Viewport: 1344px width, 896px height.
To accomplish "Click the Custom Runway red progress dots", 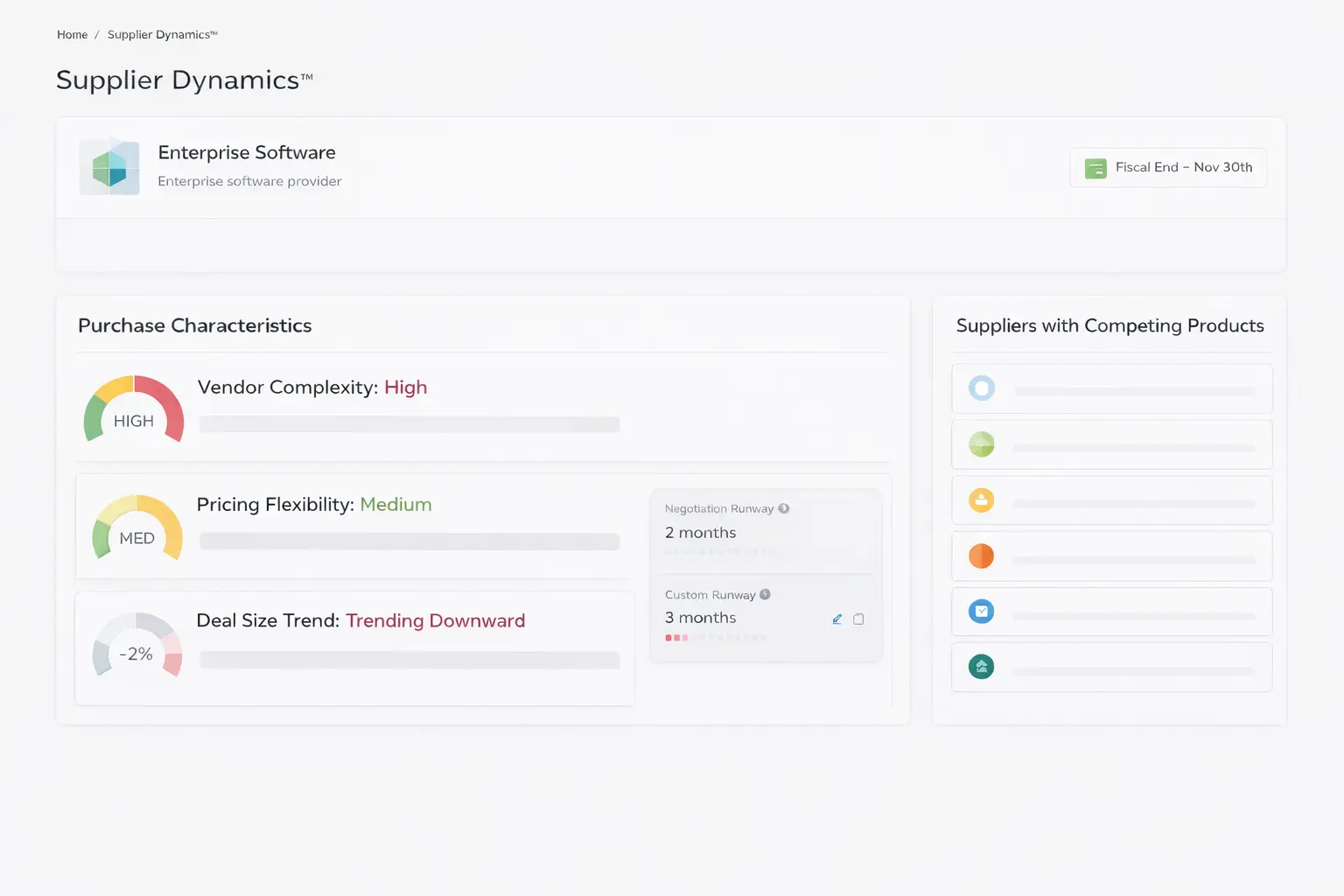I will coord(676,638).
